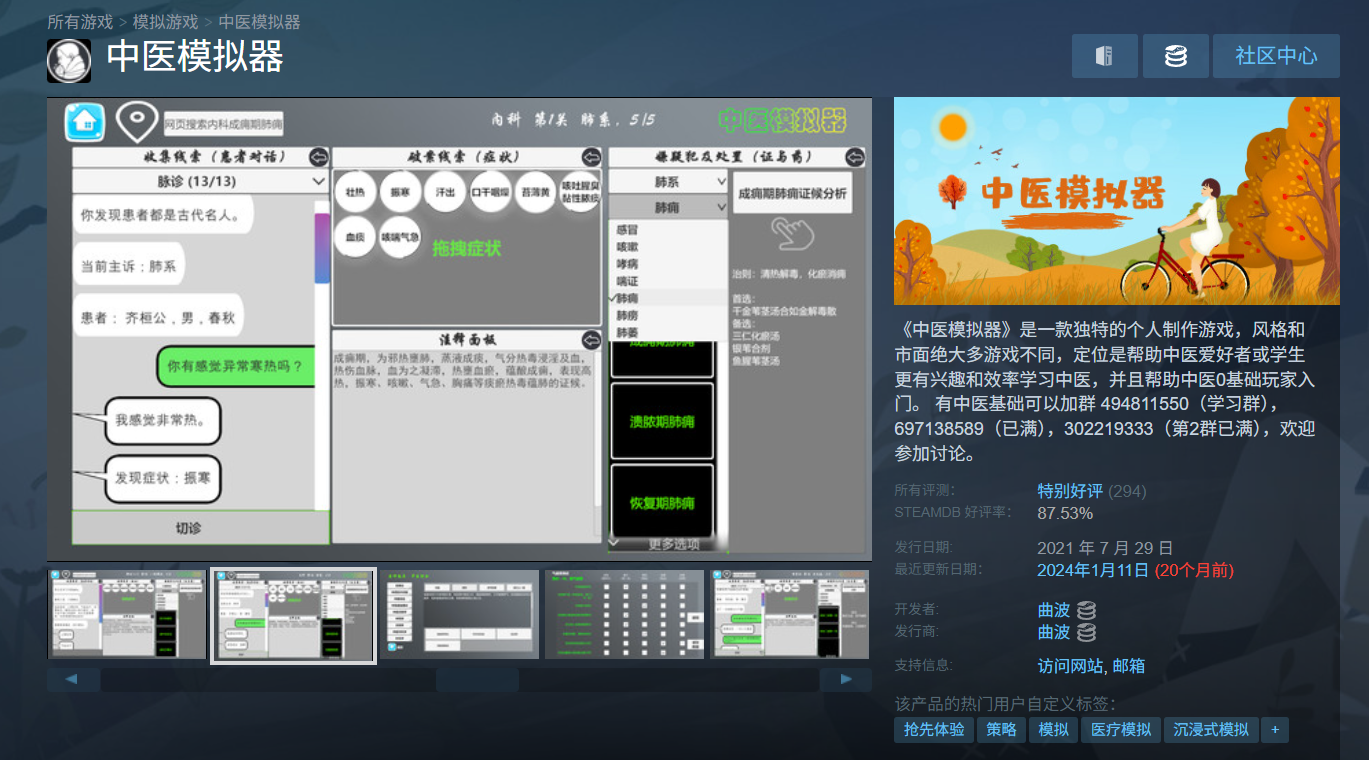Click 你有感觉异常寒热吗？ green chat bubble
Viewport: 1369px width, 760px height.
235,366
